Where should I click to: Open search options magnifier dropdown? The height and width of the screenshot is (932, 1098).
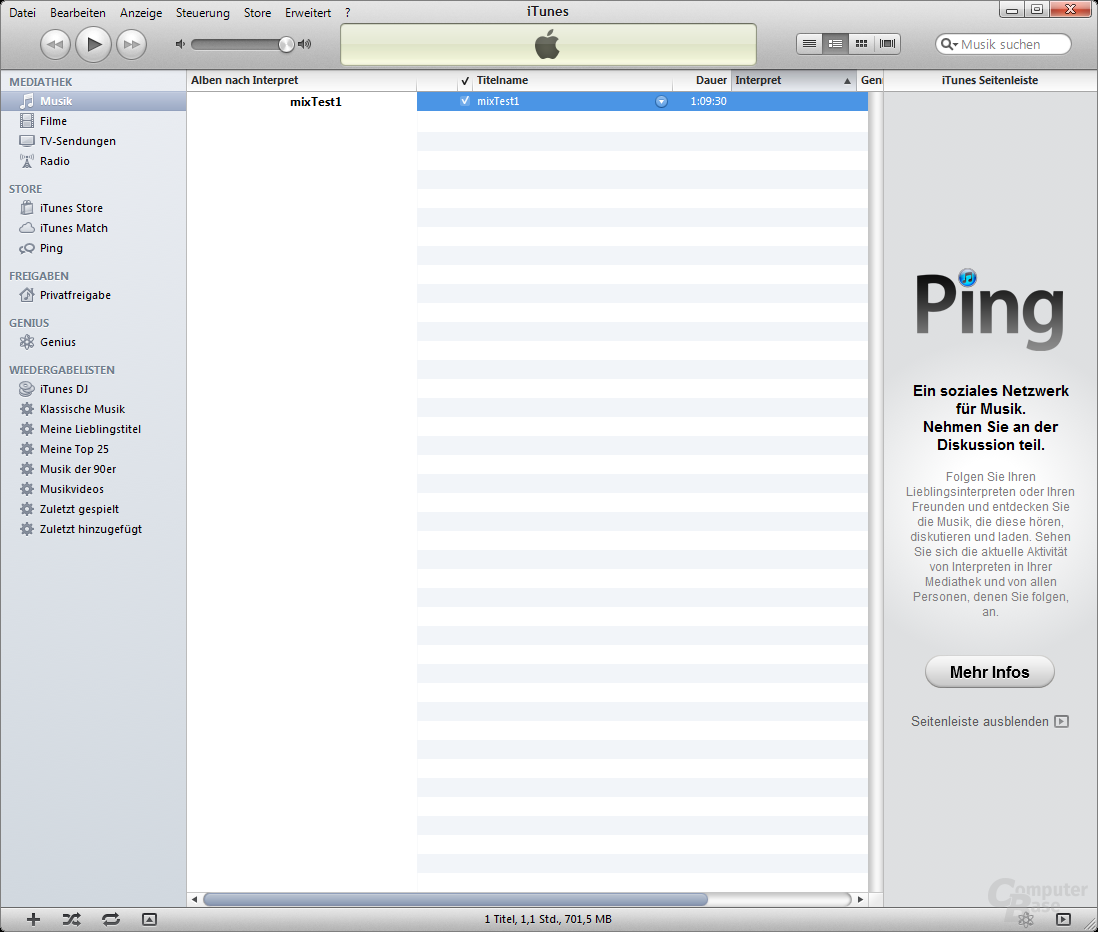[x=949, y=44]
